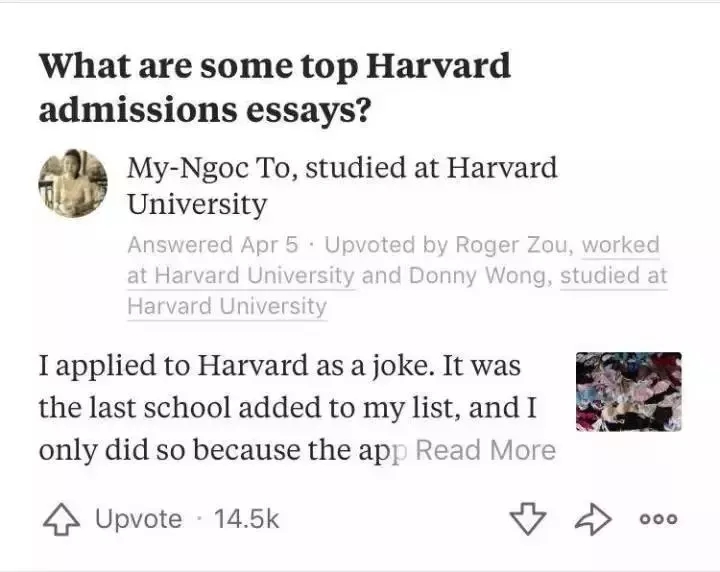Click 'Upvoted by' text in byline
This screenshot has width=720, height=572.
pyautogui.click(x=386, y=245)
